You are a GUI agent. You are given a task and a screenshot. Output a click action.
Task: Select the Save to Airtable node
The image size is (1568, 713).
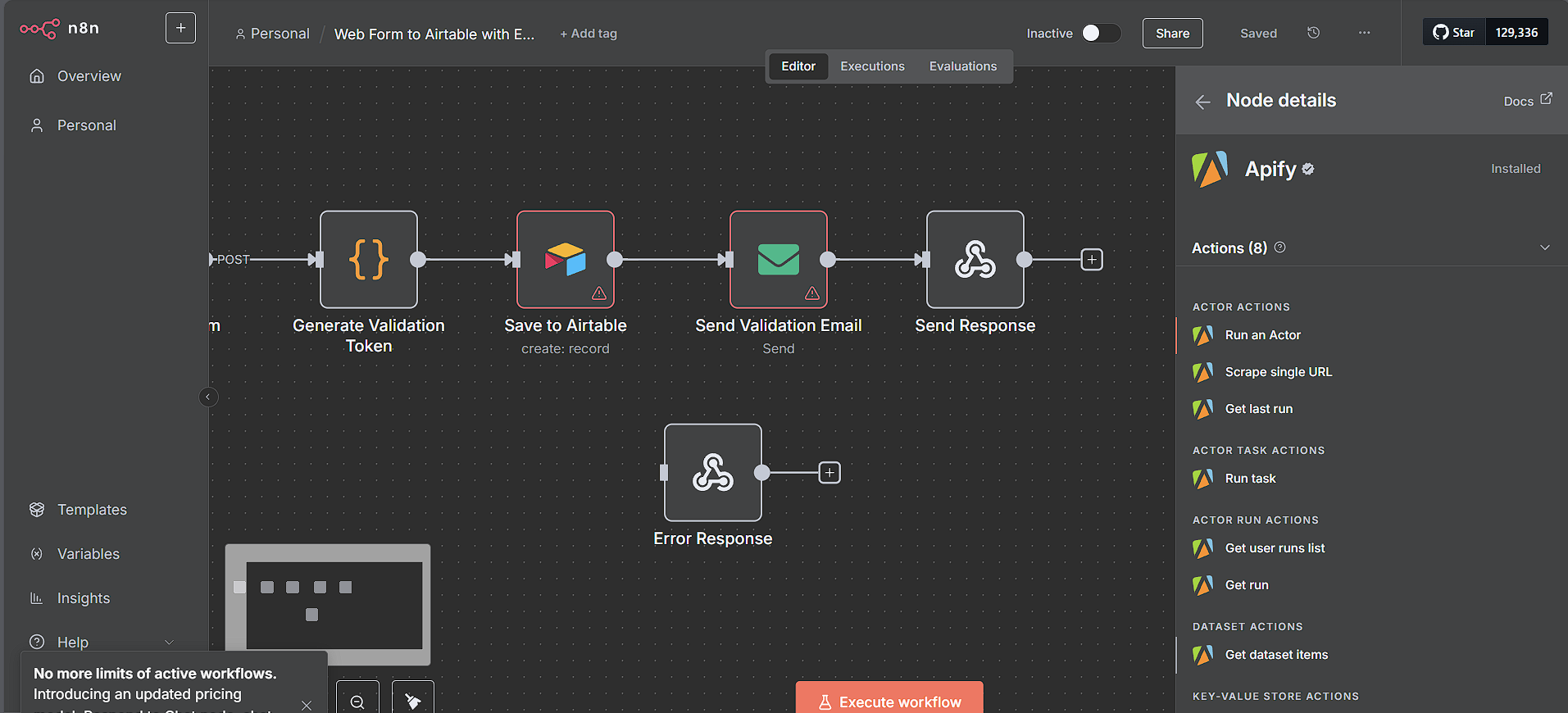tap(566, 260)
